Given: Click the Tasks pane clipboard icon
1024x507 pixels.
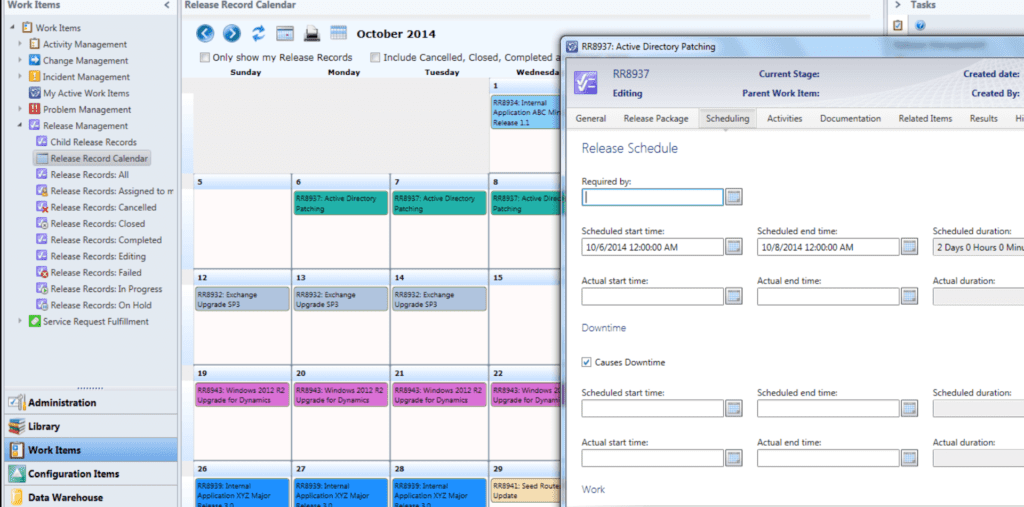Looking at the screenshot, I should (898, 25).
